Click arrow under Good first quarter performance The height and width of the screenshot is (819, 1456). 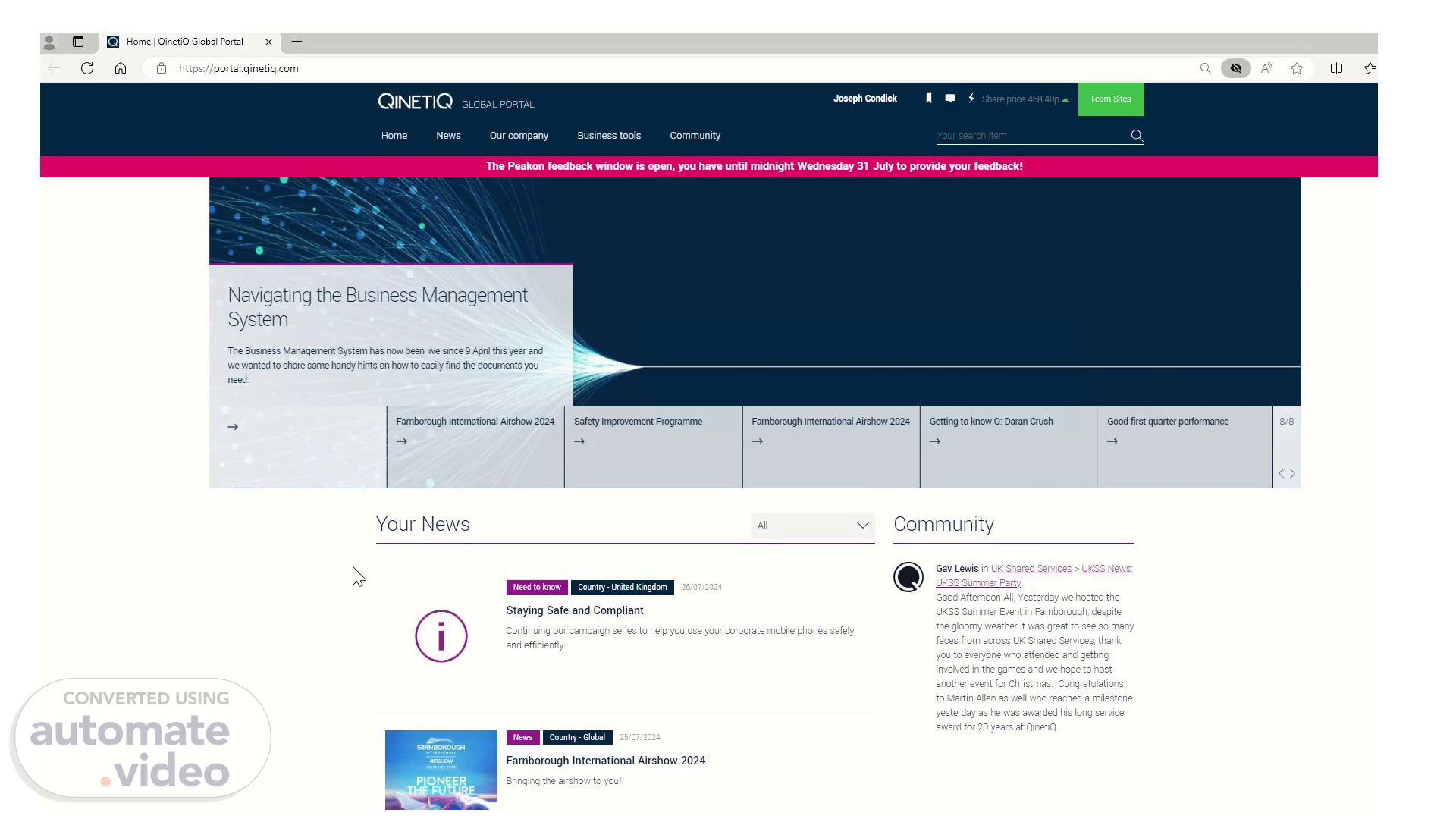click(x=1112, y=441)
